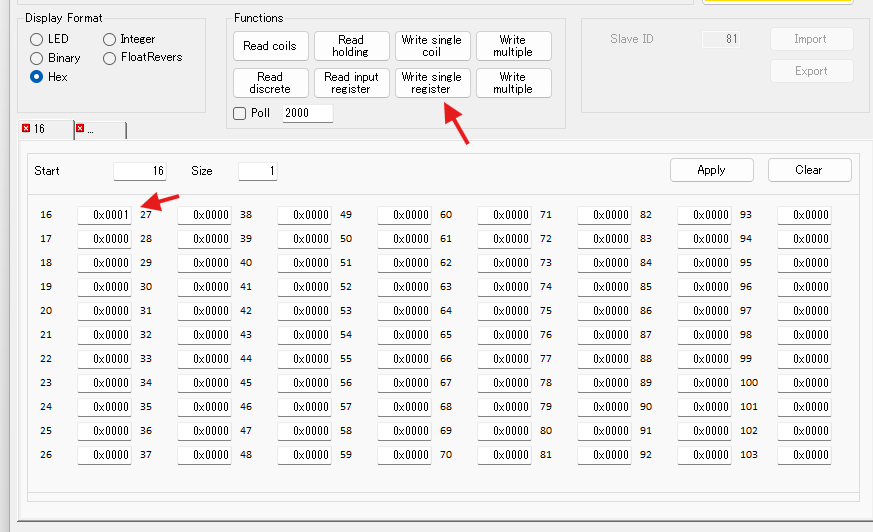This screenshot has height=532, width=873.
Task: Enable the Poll checkbox
Action: (x=239, y=114)
